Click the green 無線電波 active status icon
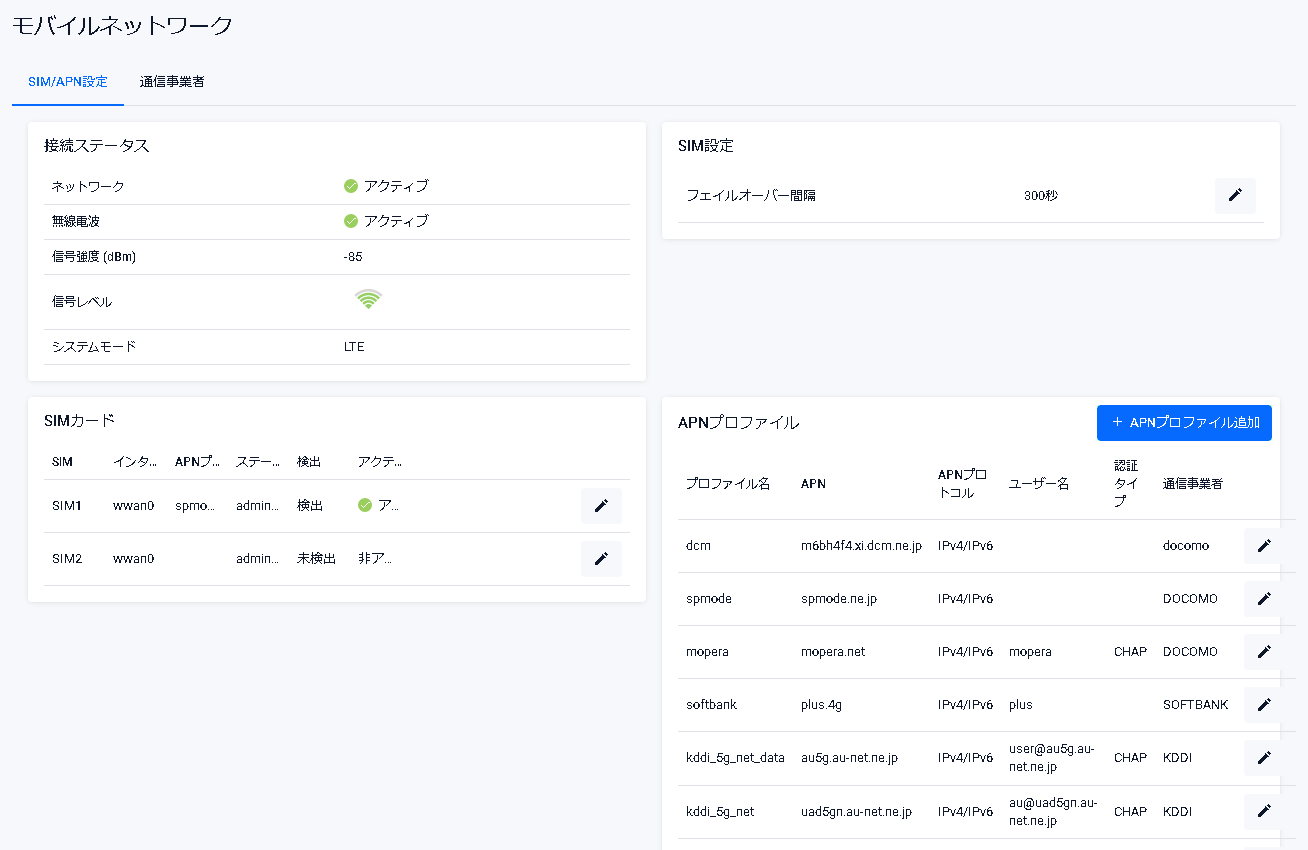1308x850 pixels. (351, 221)
